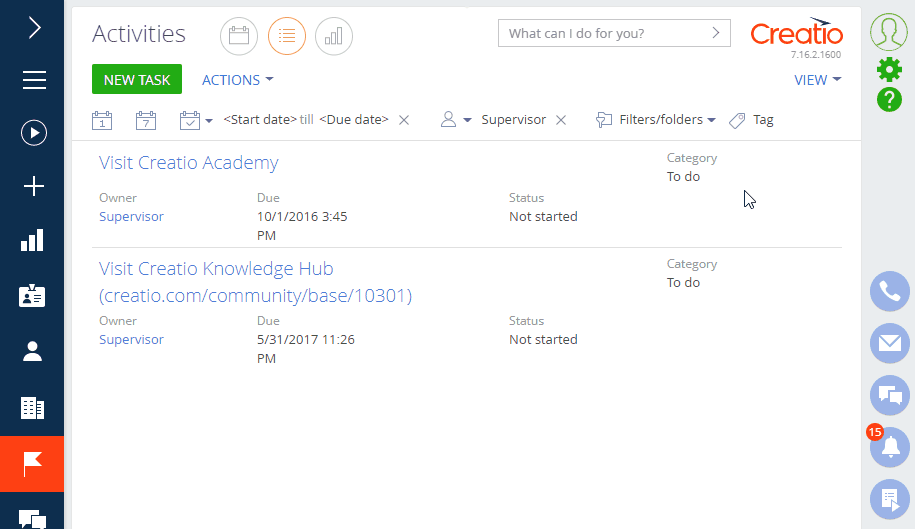Open the green help question icon
The height and width of the screenshot is (529, 915).
[889, 99]
